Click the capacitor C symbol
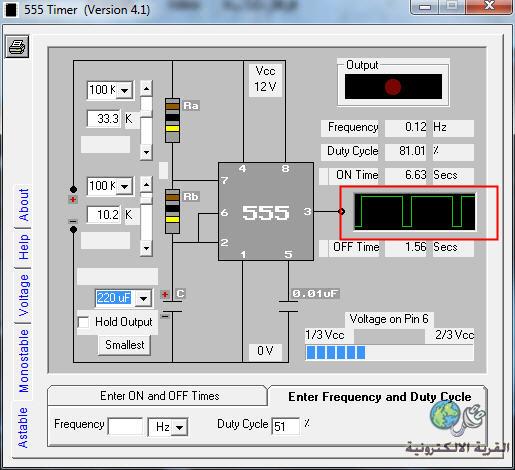This screenshot has width=515, height=470. click(x=172, y=307)
